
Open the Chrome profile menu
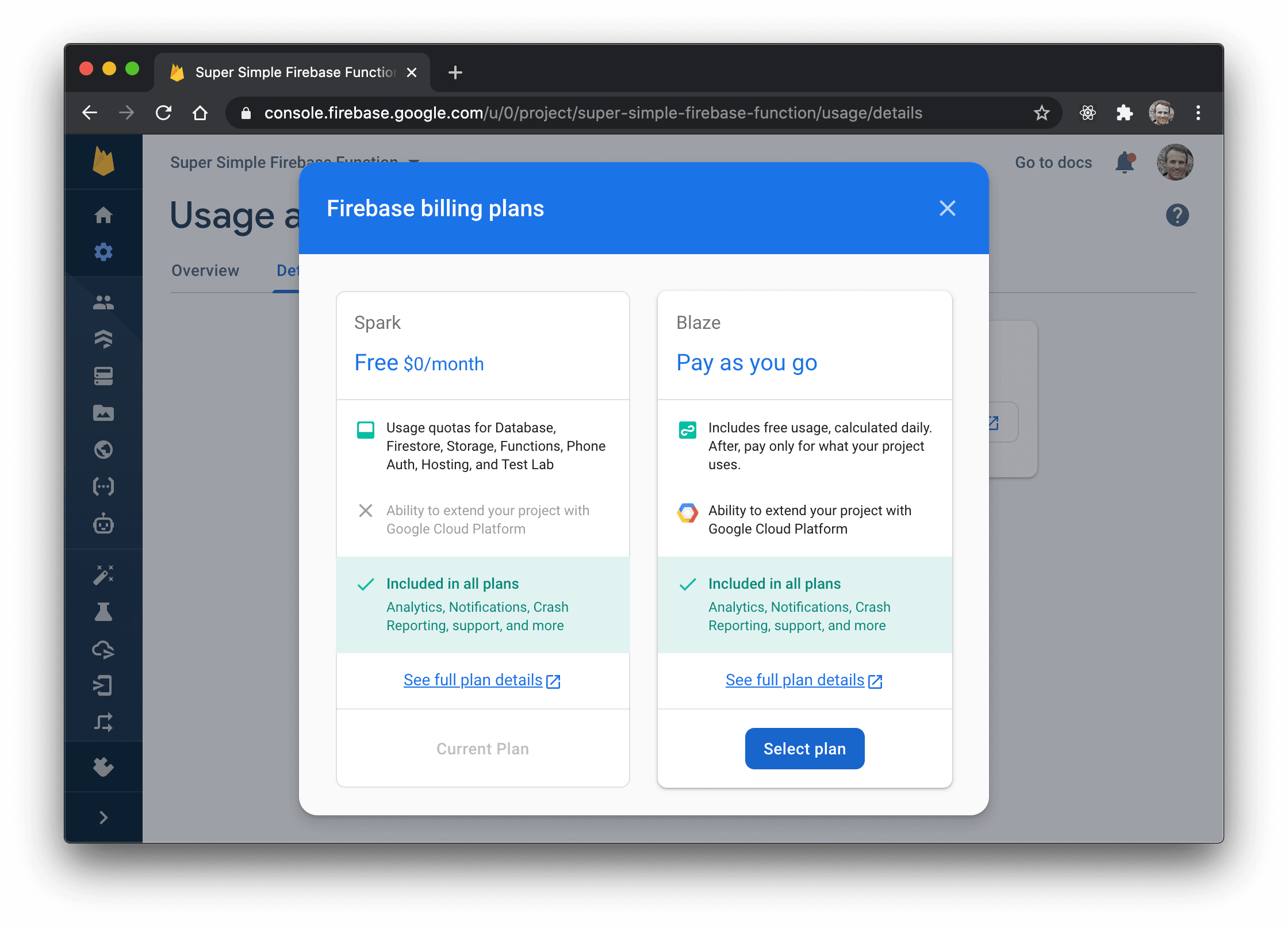[1161, 113]
